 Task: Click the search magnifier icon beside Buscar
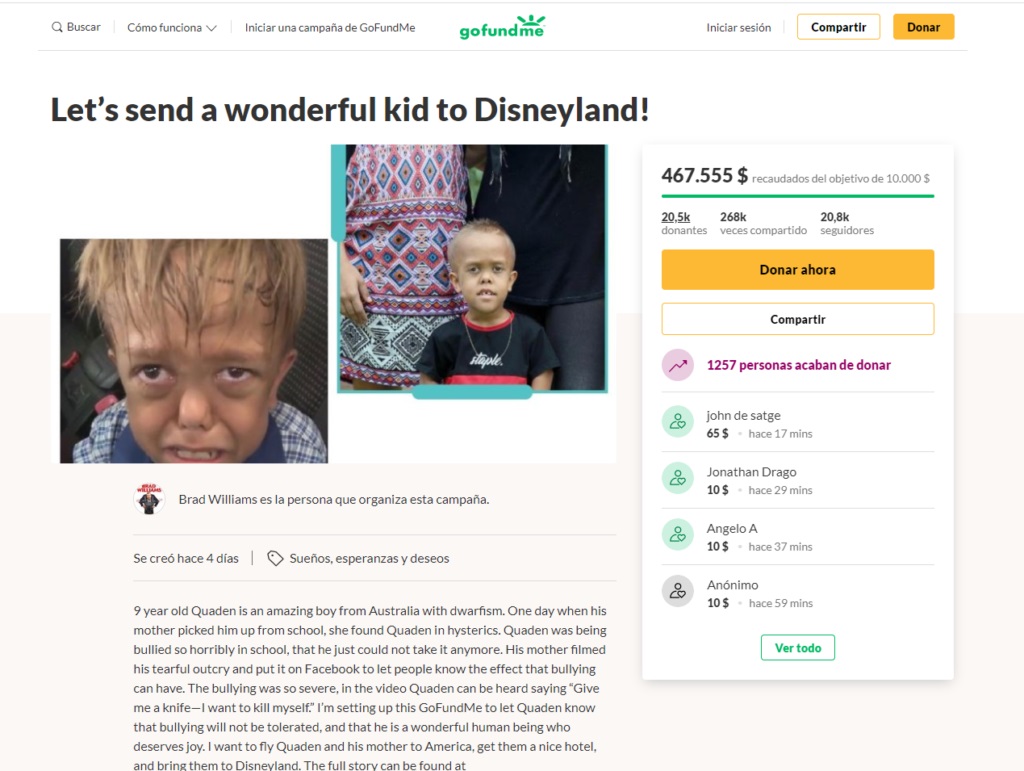(x=57, y=27)
